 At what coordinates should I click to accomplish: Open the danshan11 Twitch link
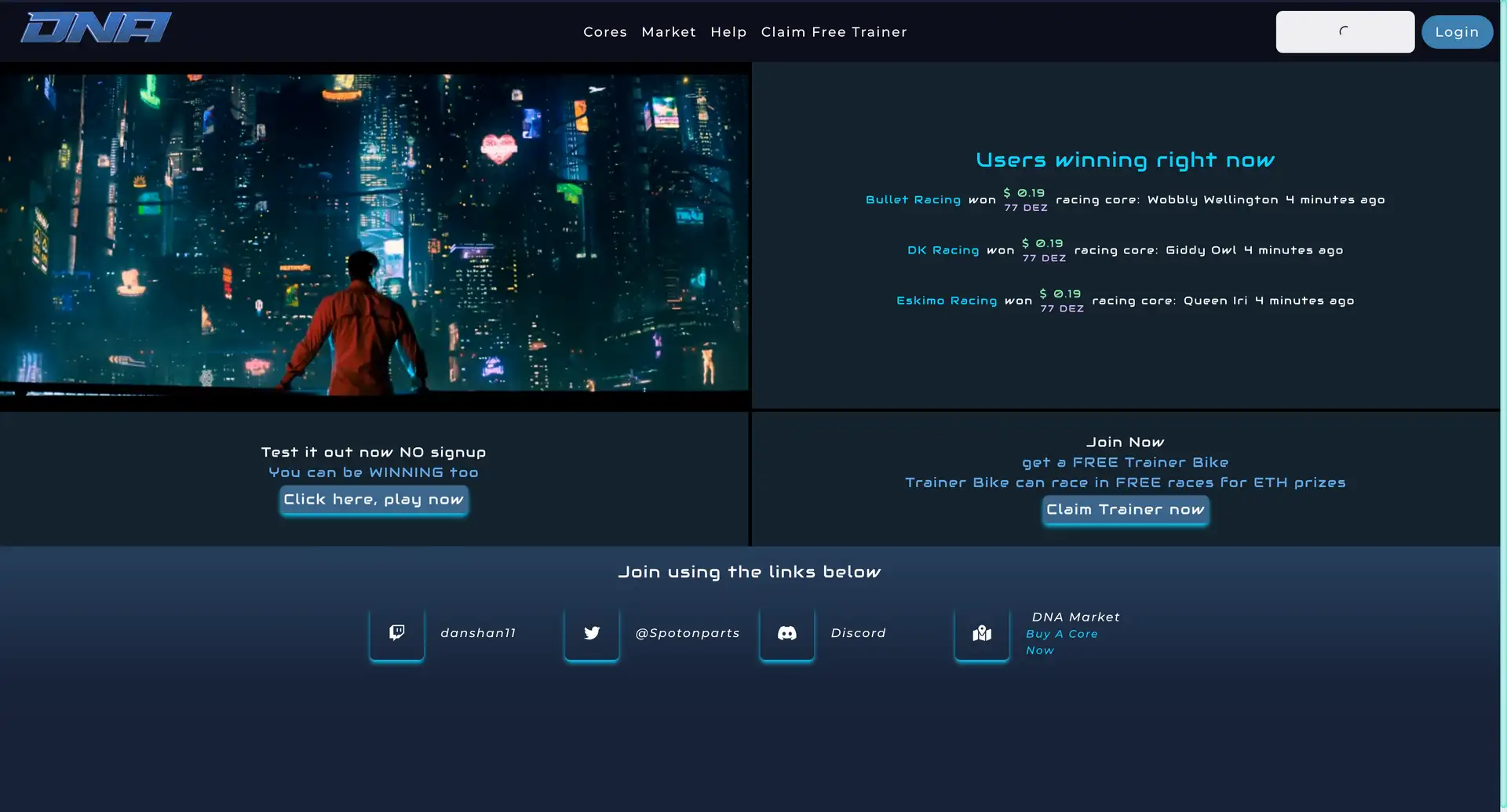click(x=478, y=633)
